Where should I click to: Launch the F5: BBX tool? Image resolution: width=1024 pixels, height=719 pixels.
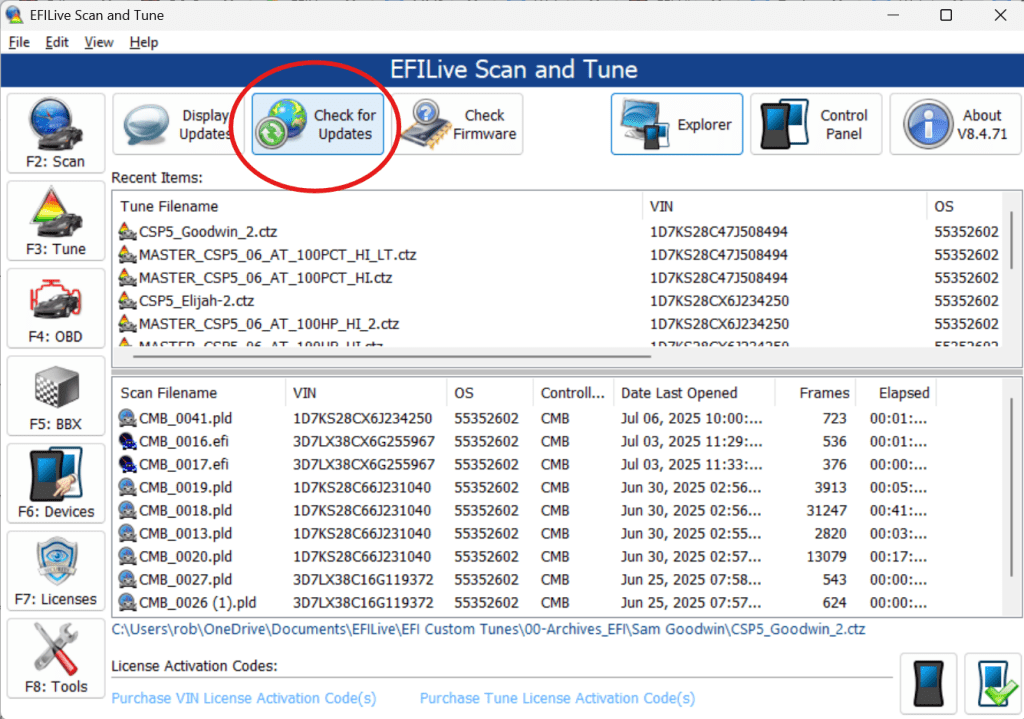tap(56, 397)
